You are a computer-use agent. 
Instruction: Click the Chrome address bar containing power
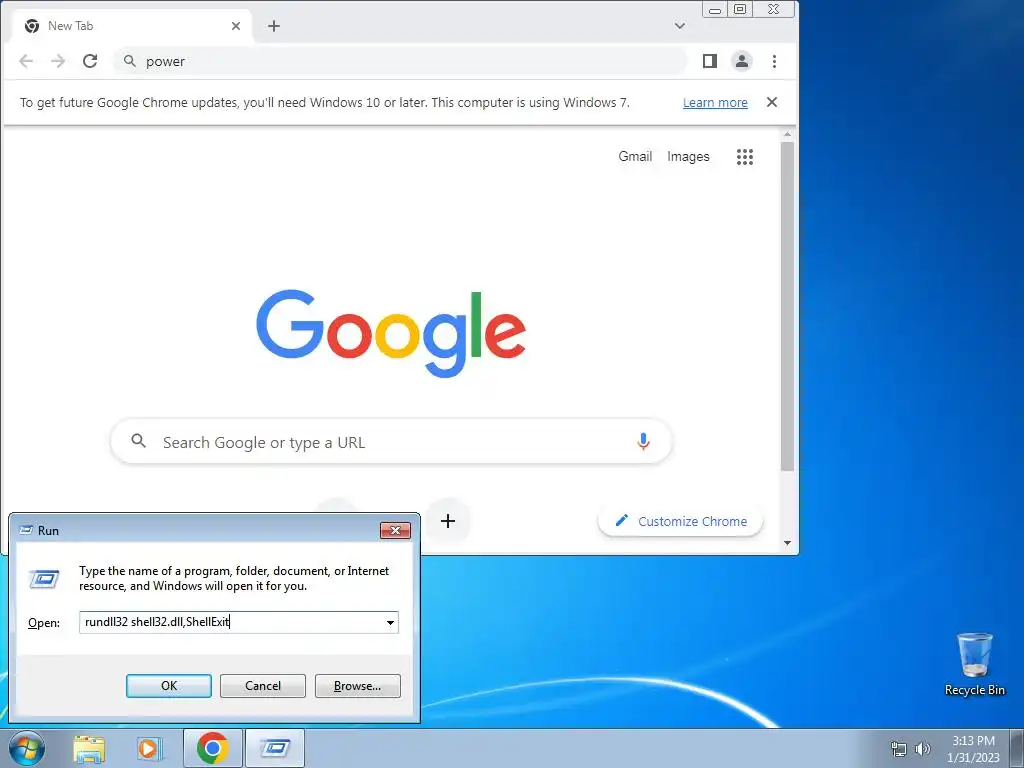pos(400,61)
